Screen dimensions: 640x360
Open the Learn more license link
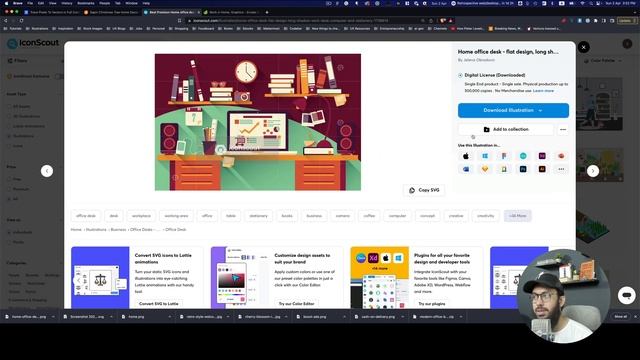pyautogui.click(x=543, y=91)
